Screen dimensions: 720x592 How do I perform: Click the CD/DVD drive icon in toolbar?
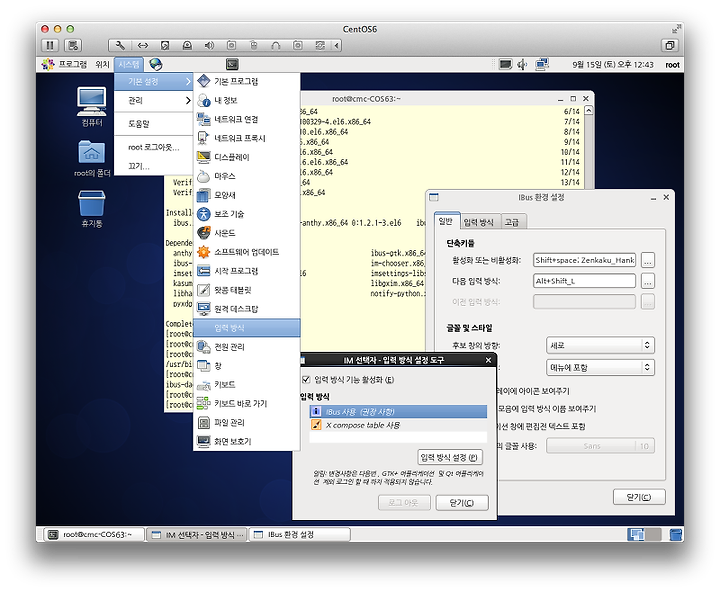[187, 45]
